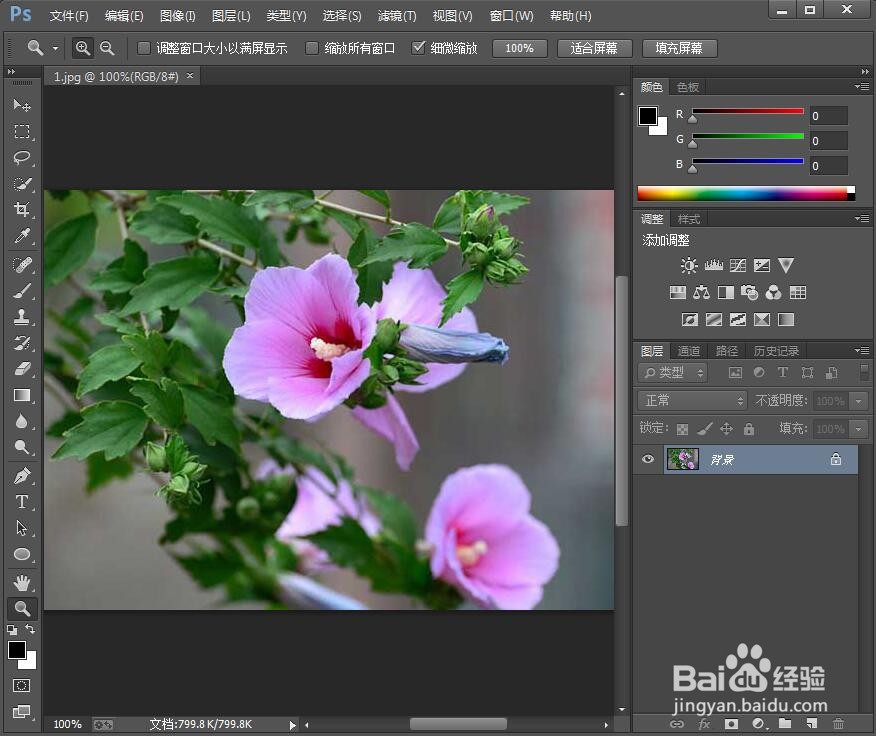876x736 pixels.
Task: Open Color panel options menu
Action: [x=862, y=87]
